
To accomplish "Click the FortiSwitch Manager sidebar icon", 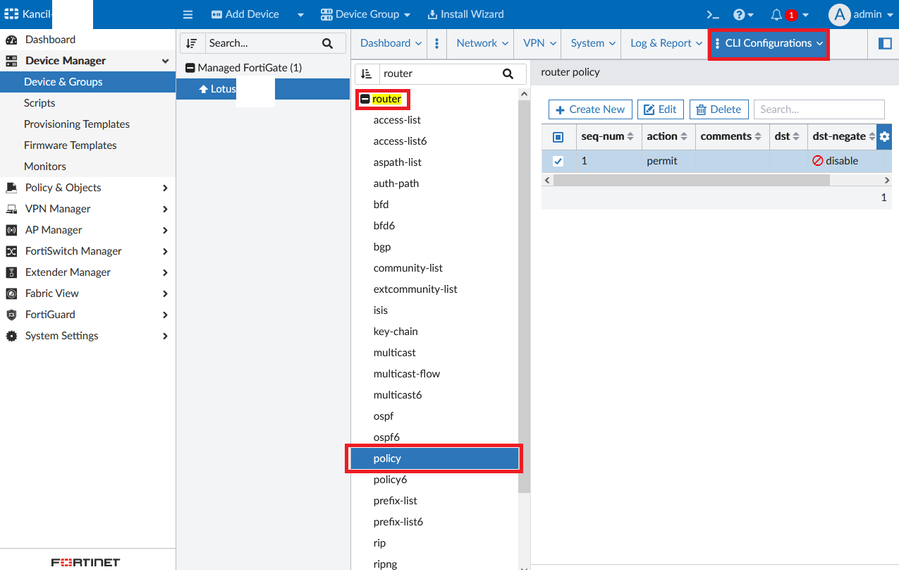I will [x=11, y=251].
